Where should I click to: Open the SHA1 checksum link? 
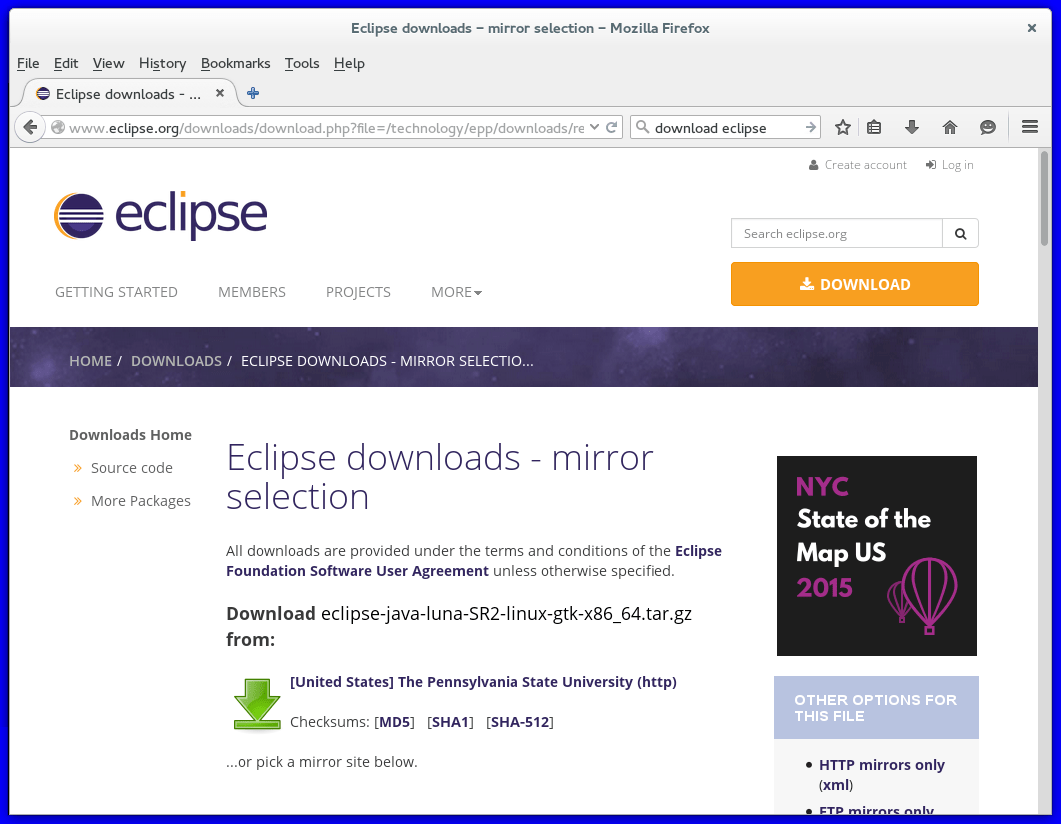pyautogui.click(x=450, y=722)
